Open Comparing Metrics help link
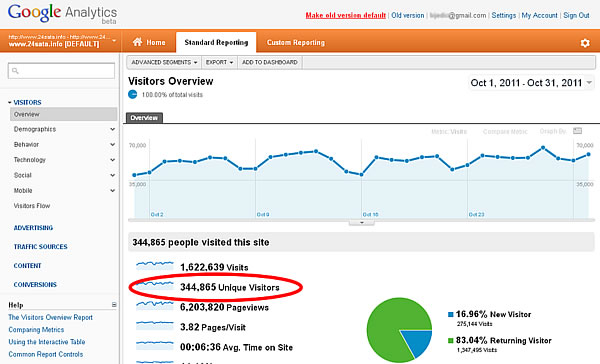Screen dimensions: 600x364 click(36, 330)
